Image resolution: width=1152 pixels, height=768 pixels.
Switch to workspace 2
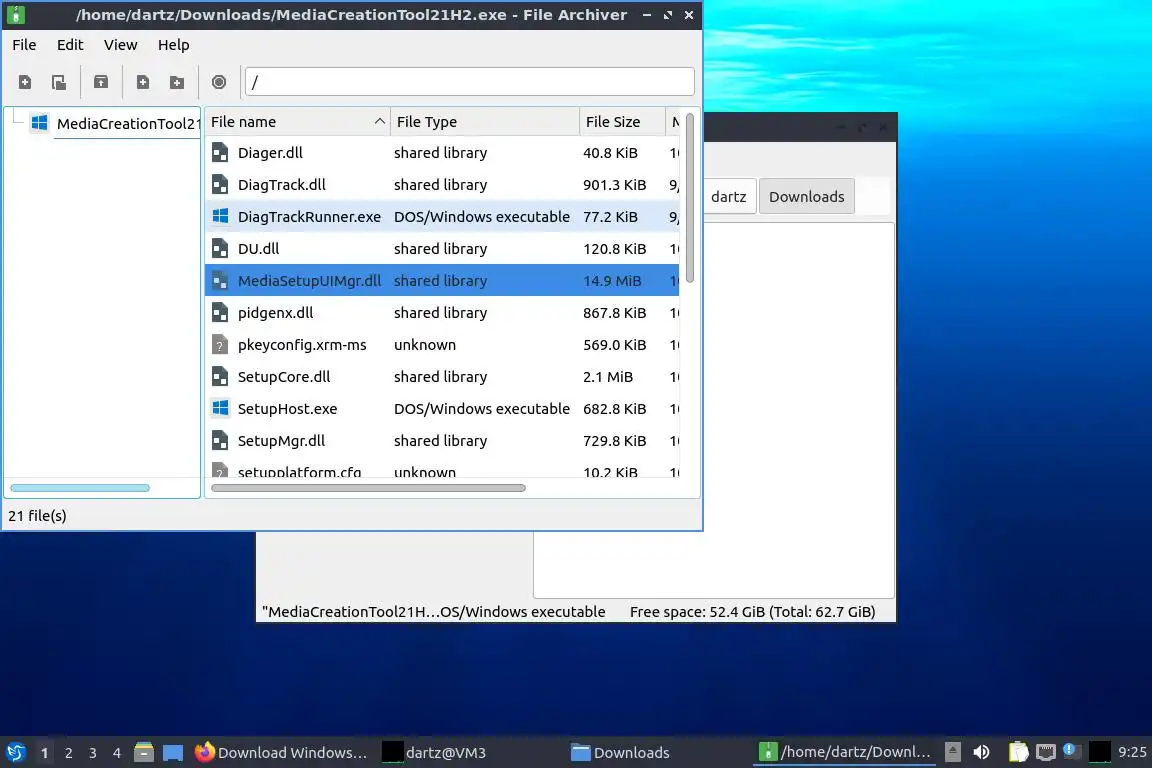[x=68, y=753]
